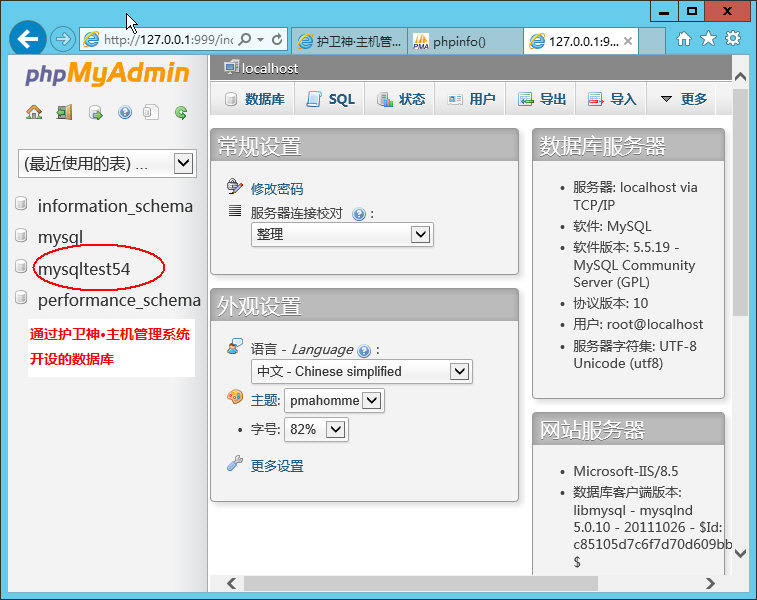Screen dimensions: 757x600
Task: Close the 127.0.0.1:9... browser tab
Action: click(x=628, y=41)
